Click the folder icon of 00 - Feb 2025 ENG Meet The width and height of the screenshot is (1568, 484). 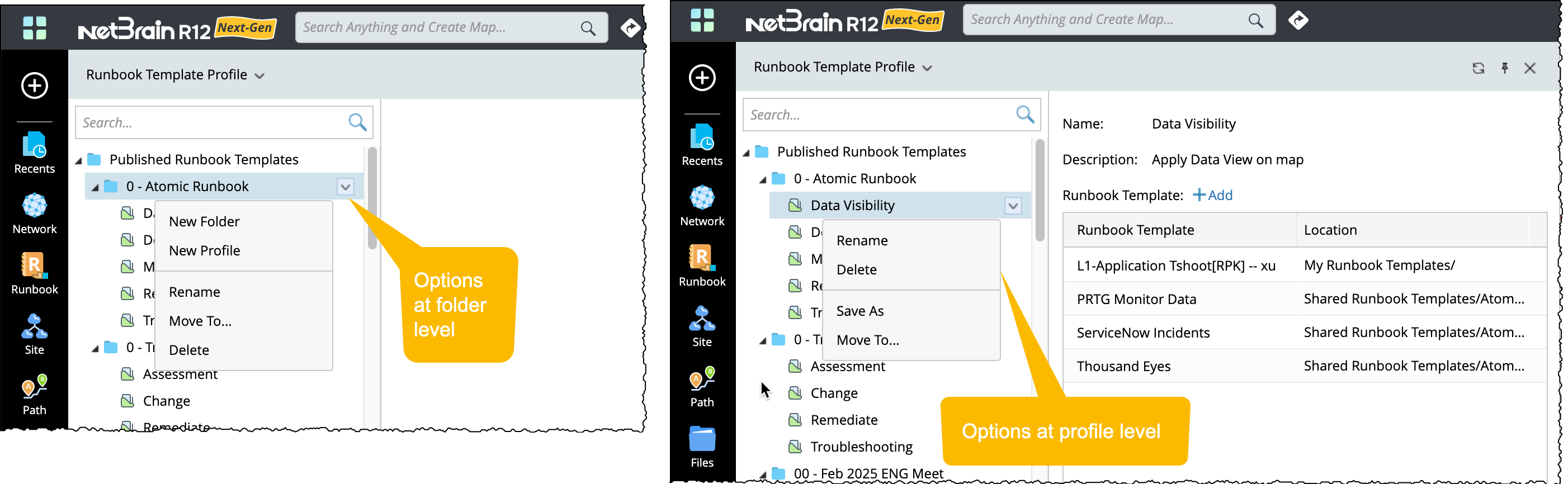[x=778, y=473]
